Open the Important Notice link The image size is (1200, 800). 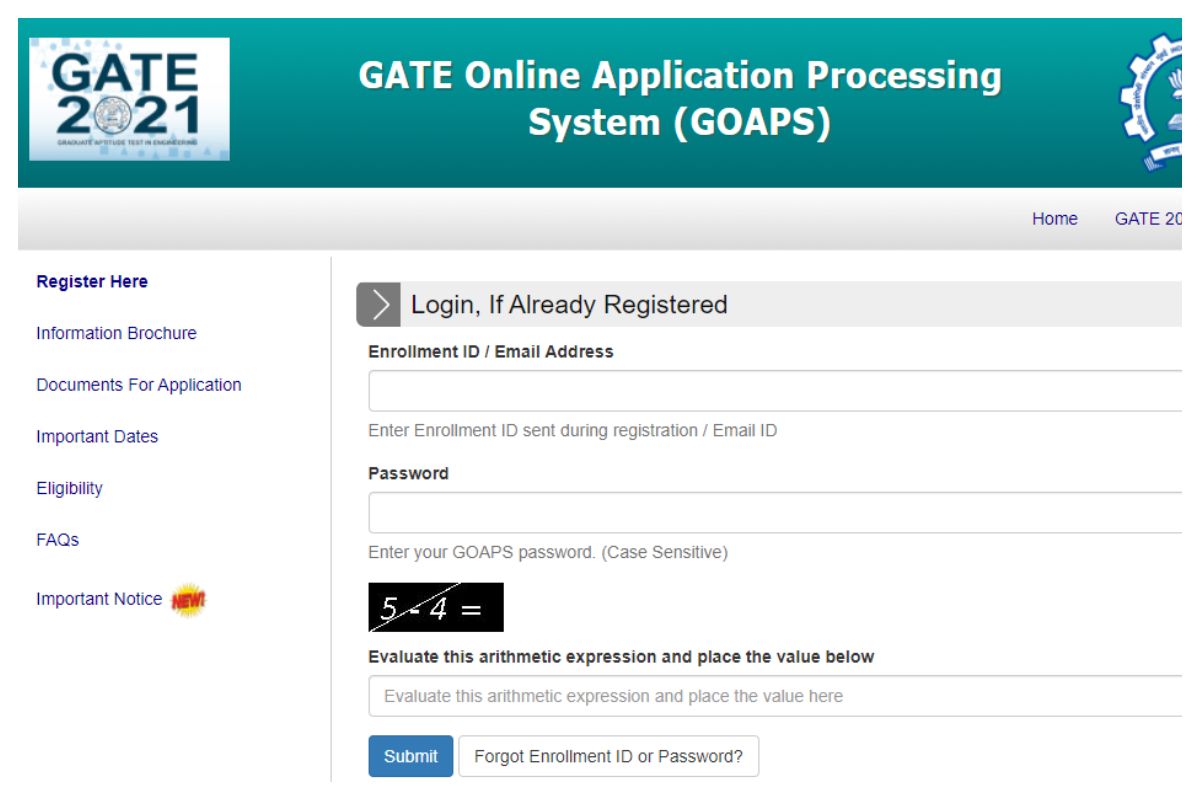pos(98,599)
